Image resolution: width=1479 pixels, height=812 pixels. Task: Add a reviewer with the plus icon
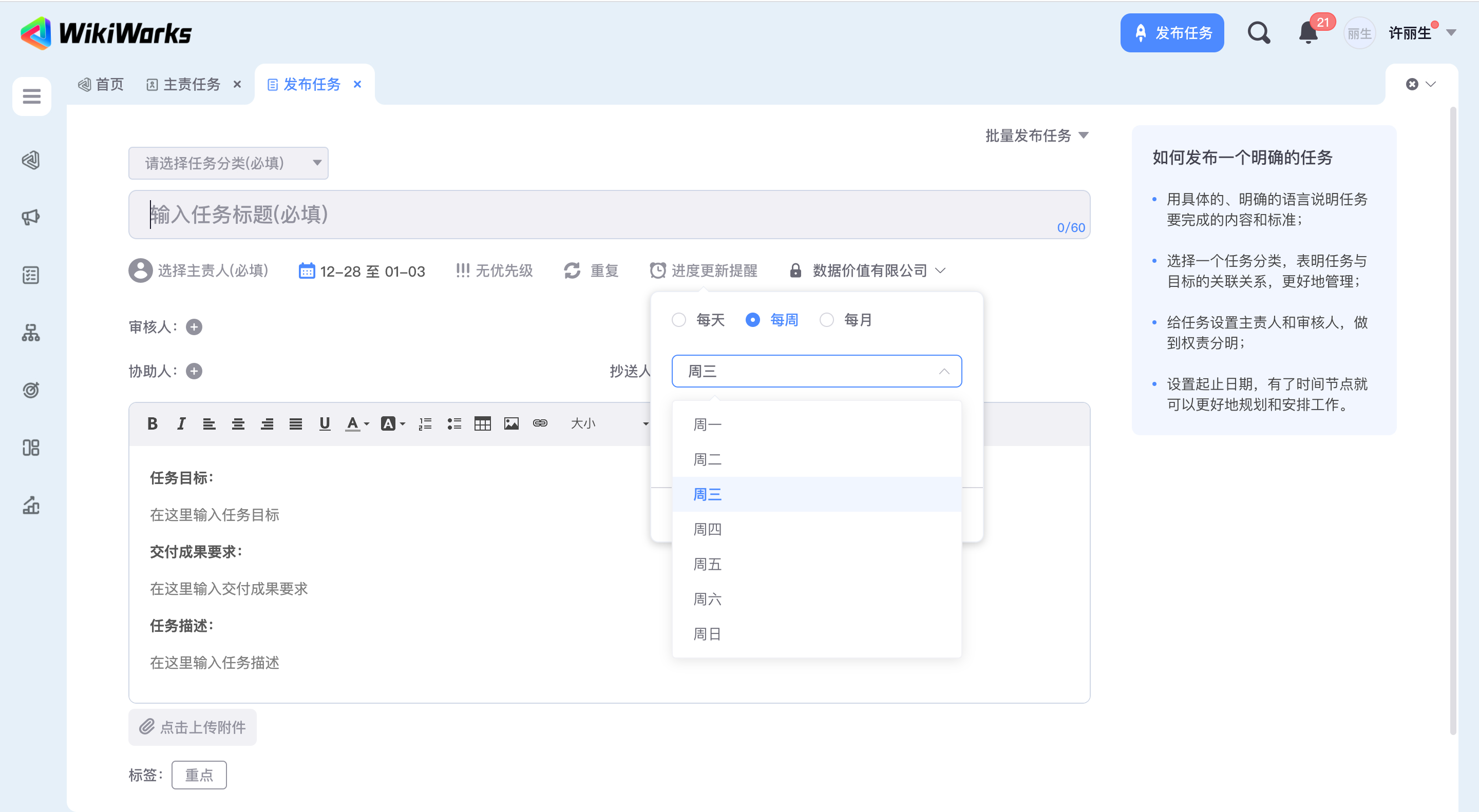(x=194, y=326)
